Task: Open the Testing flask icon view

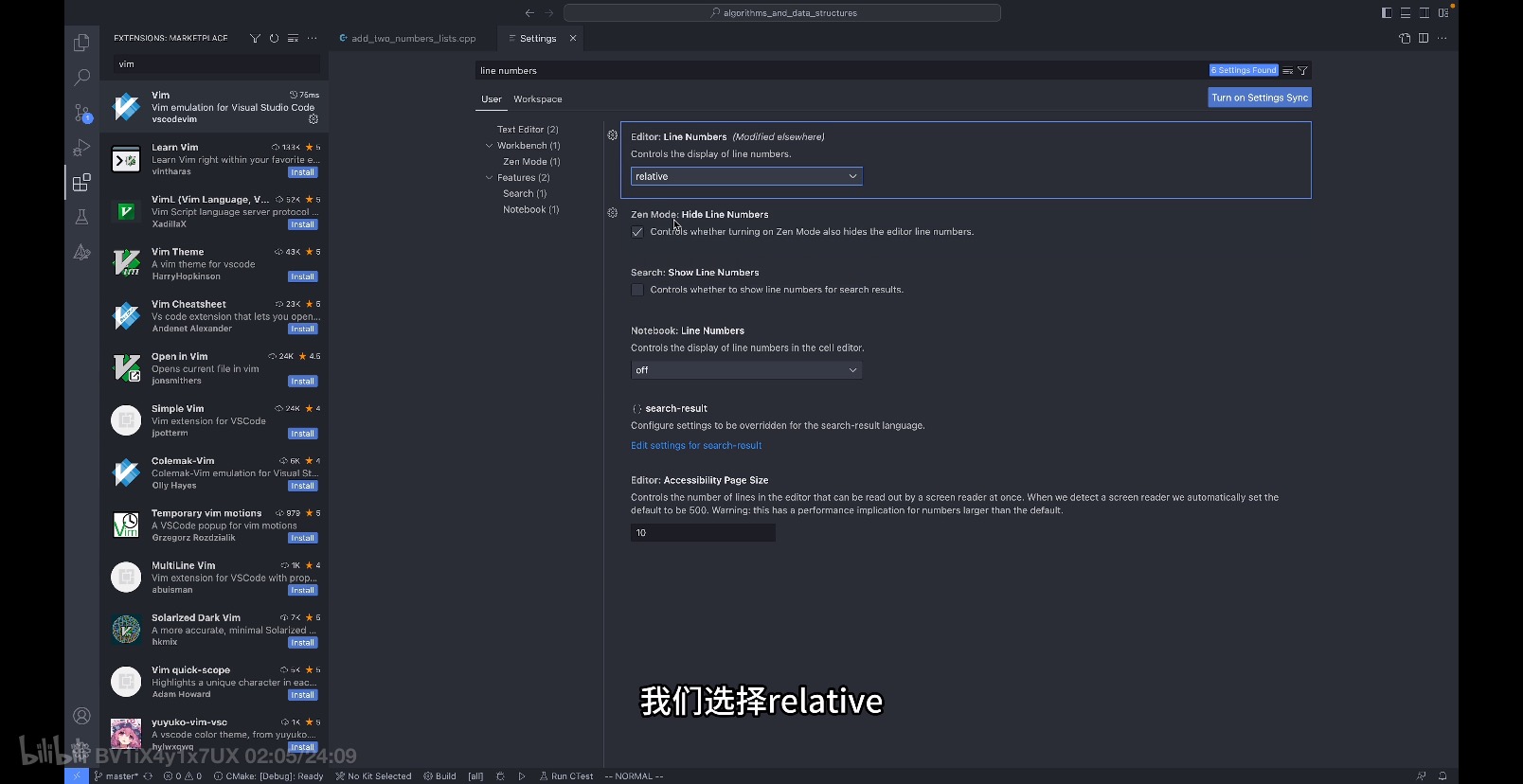Action: (81, 217)
